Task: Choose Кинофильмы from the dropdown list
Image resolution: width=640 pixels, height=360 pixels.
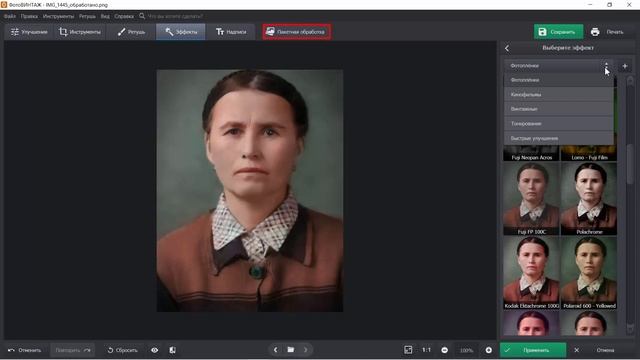Action: (558, 95)
